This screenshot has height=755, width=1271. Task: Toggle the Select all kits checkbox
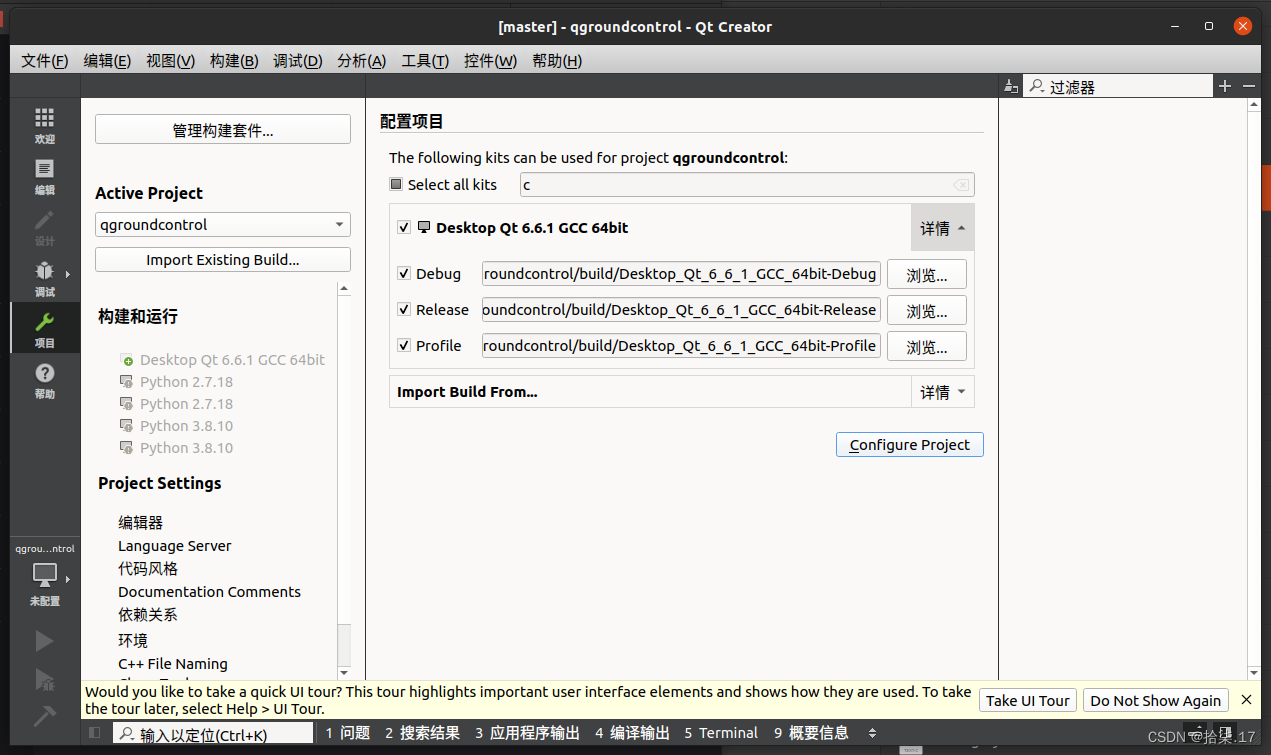click(x=396, y=184)
